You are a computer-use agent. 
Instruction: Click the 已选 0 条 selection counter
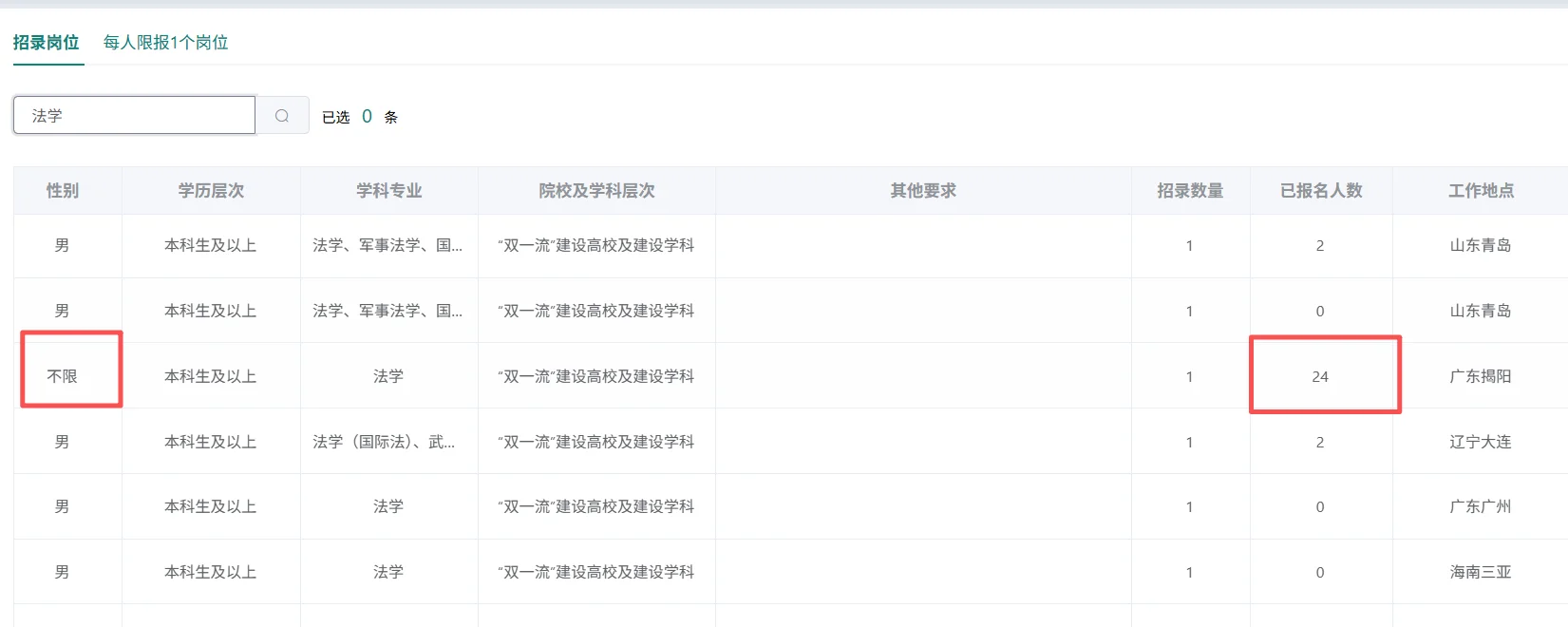[x=360, y=117]
